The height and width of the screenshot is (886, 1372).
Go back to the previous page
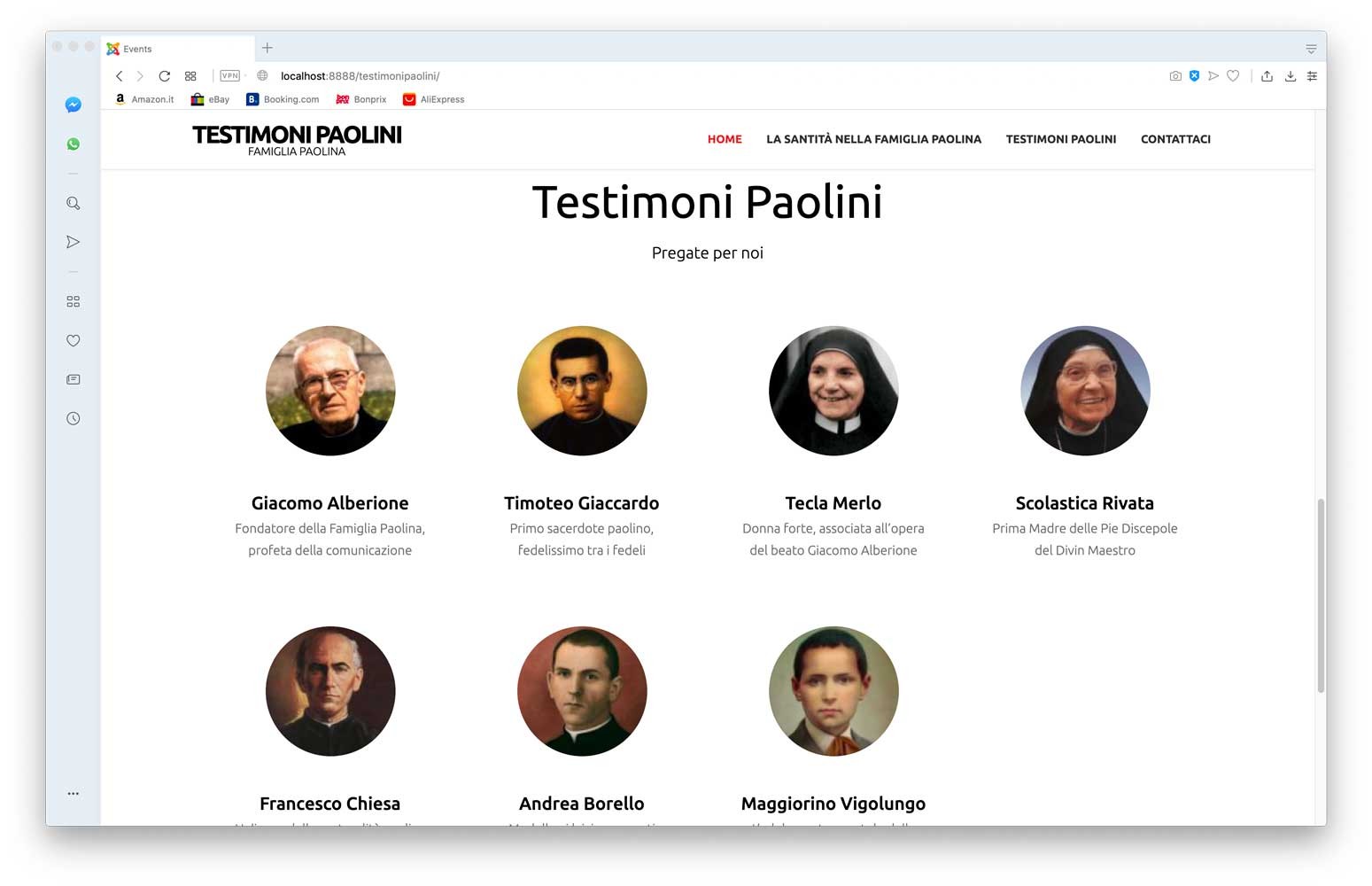pos(120,76)
